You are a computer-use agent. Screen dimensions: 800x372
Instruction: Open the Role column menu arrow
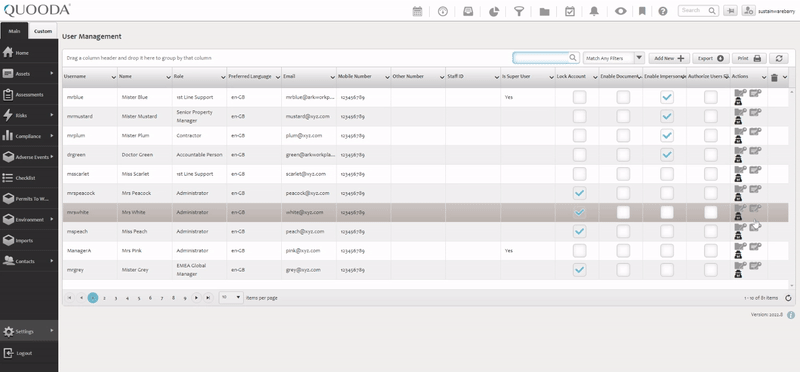(223, 77)
